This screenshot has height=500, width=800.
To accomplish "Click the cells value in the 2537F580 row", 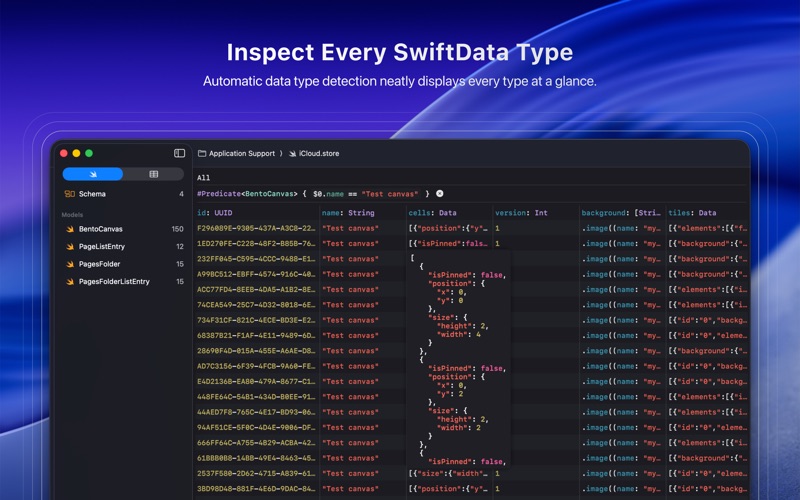I will pyautogui.click(x=448, y=473).
